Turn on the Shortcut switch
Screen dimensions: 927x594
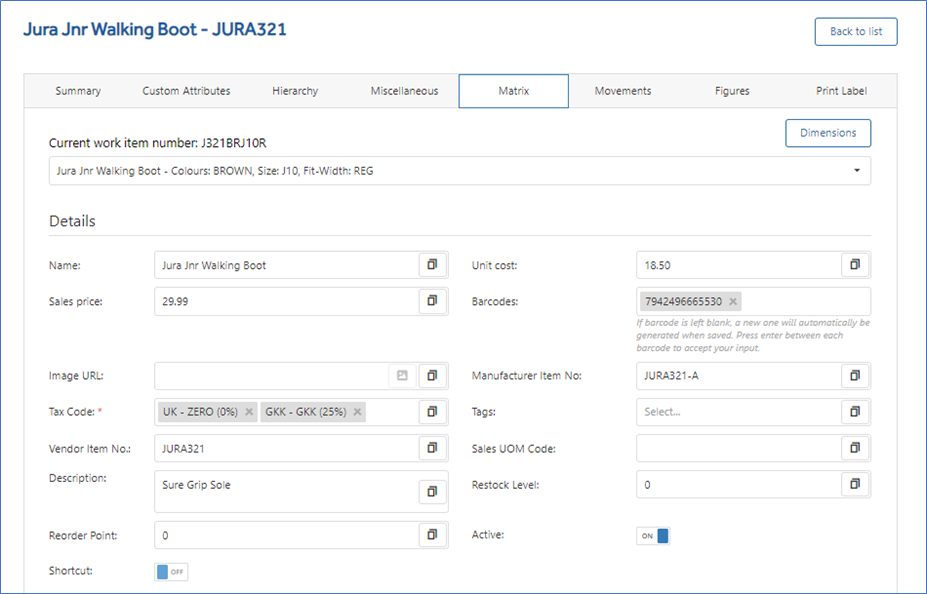pos(171,572)
